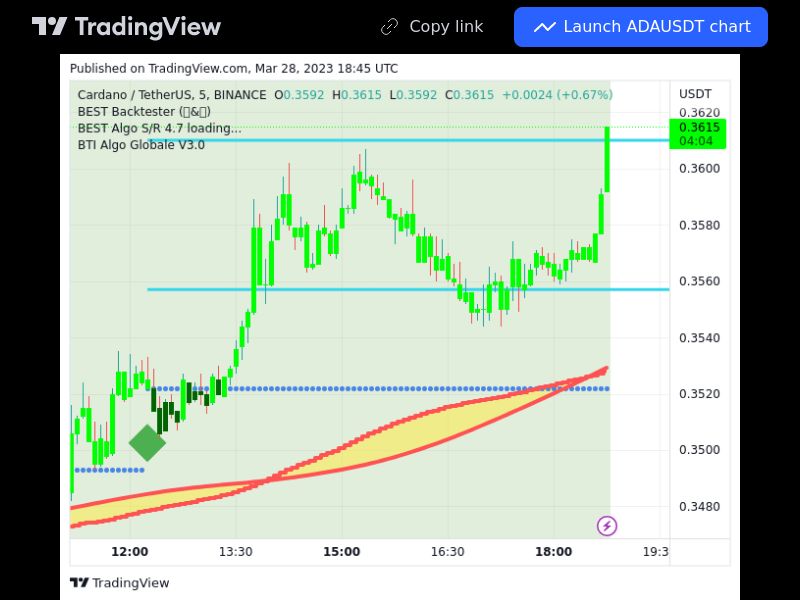The width and height of the screenshot is (800, 600).
Task: Click the latest tall green candle
Action: pos(607,159)
